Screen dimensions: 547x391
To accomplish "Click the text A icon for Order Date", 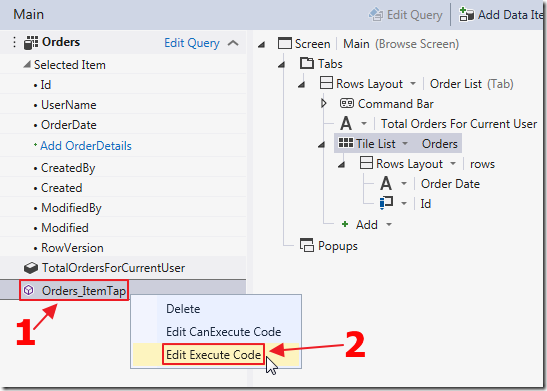I will click(x=386, y=183).
